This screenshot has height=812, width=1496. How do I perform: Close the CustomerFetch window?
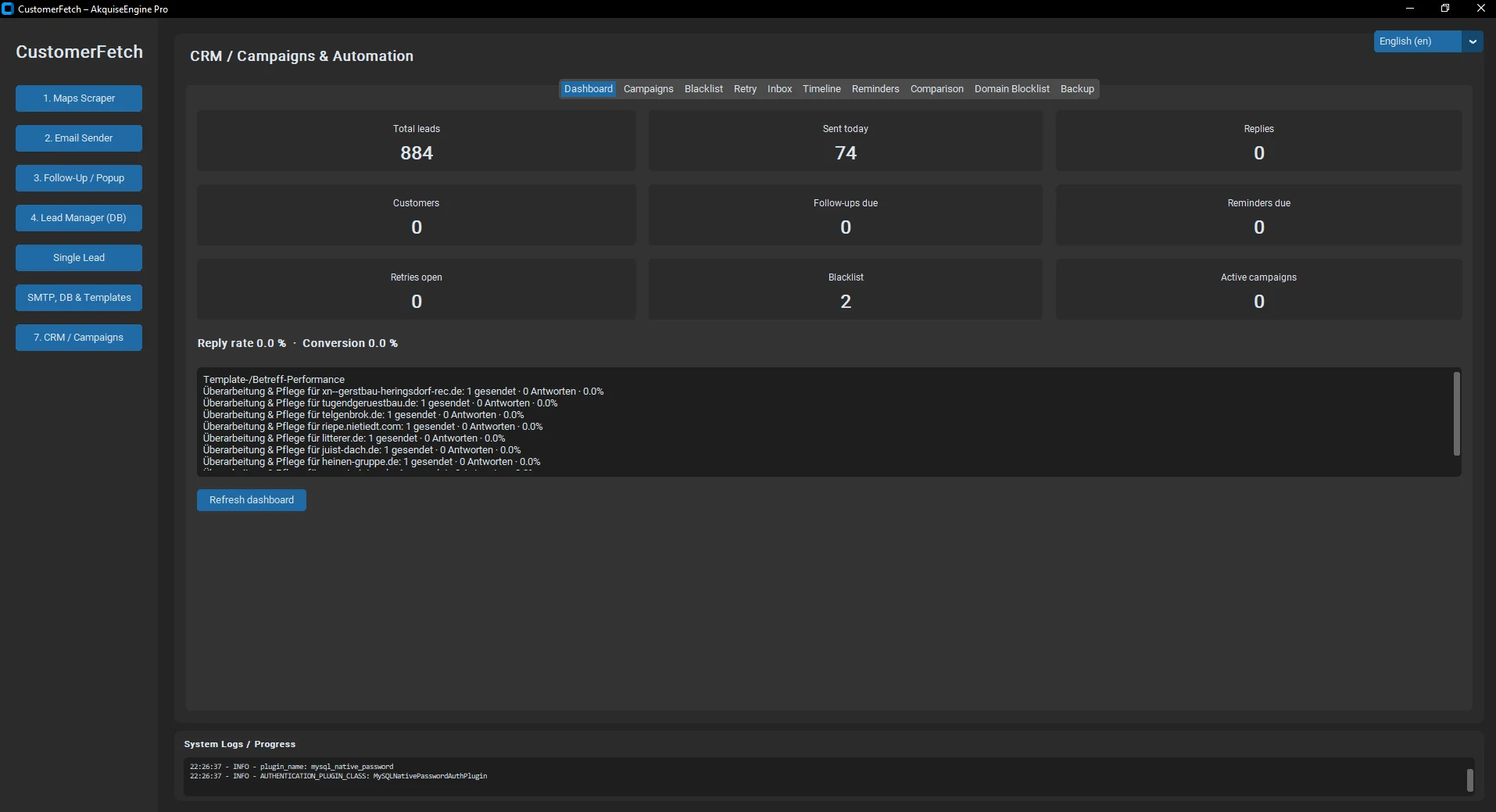(x=1480, y=9)
